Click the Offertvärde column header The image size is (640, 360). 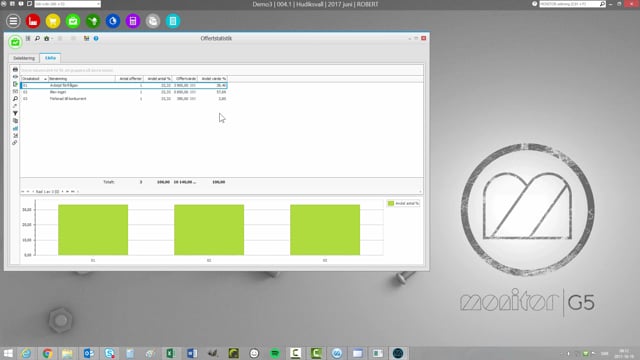185,78
